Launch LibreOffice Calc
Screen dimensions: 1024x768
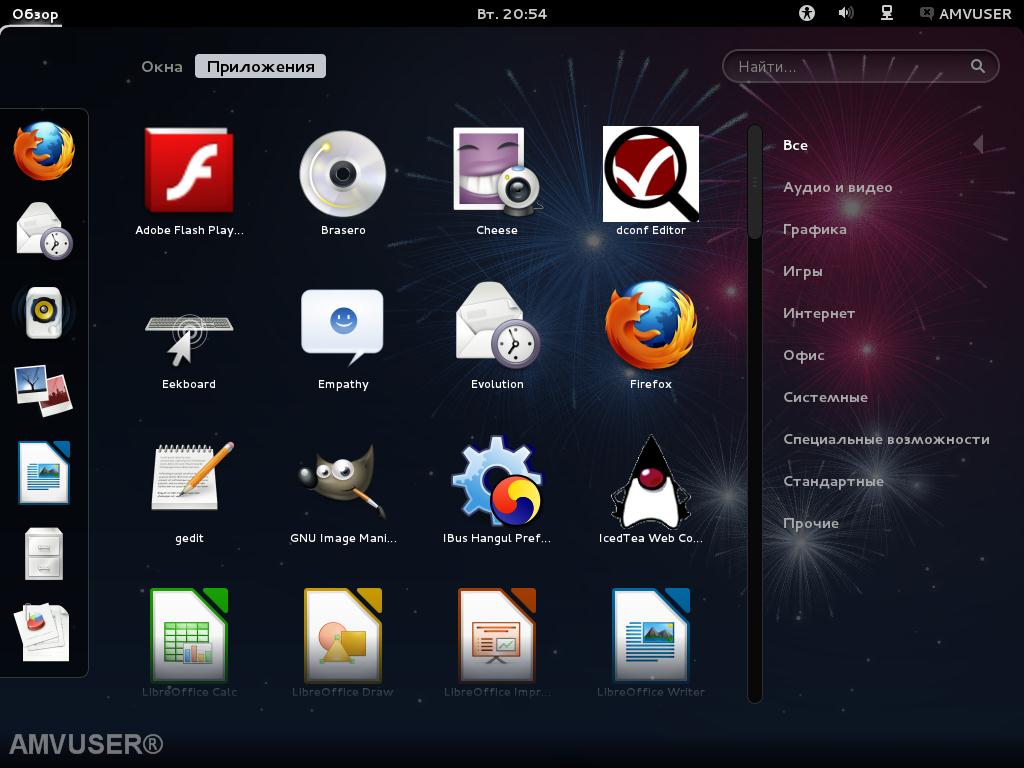189,643
